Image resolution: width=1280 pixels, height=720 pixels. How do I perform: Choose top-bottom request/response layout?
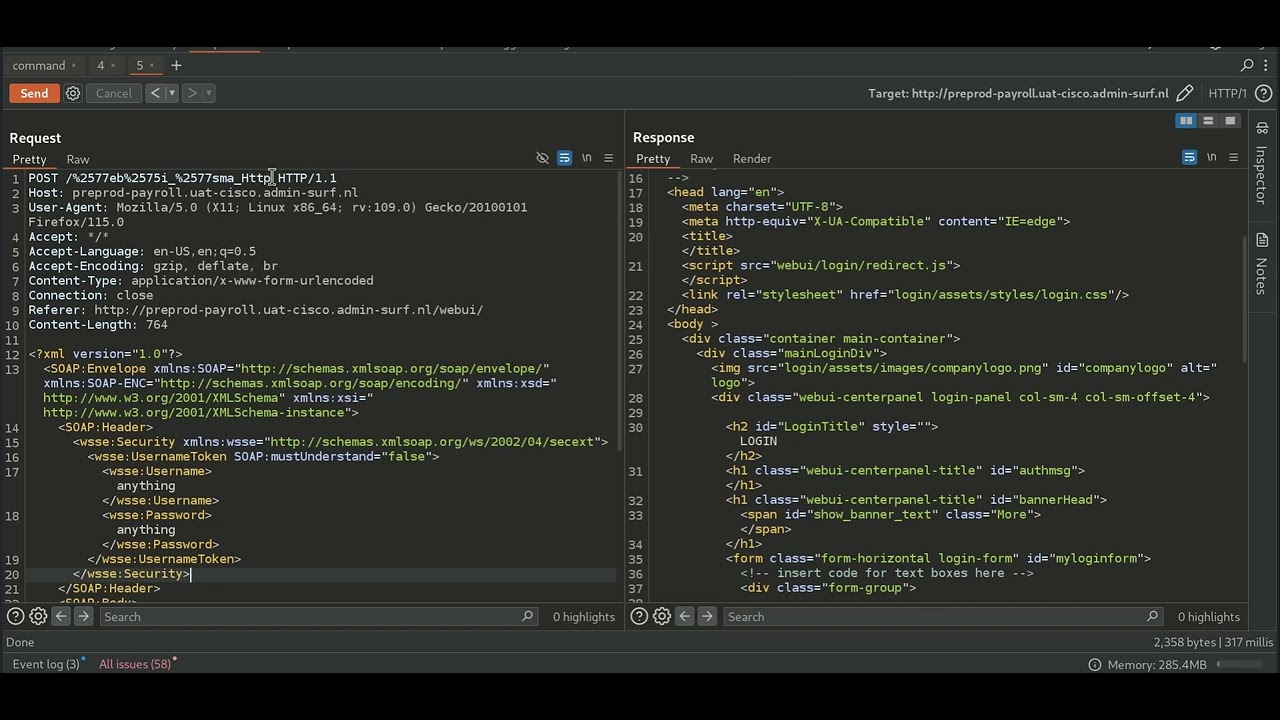1208,121
